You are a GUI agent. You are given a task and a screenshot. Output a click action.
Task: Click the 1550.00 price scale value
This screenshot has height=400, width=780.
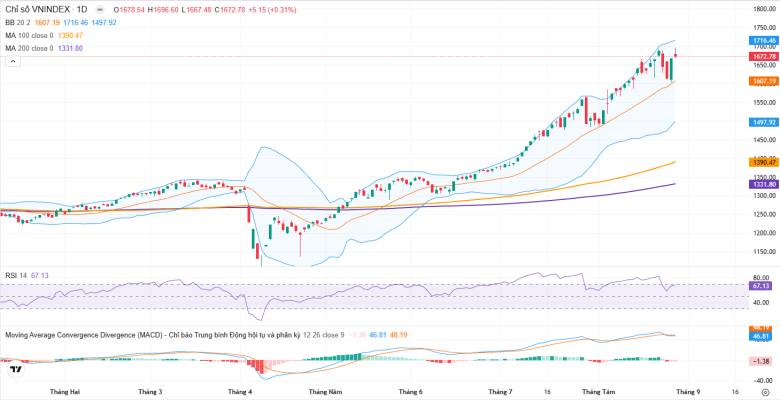tap(766, 102)
